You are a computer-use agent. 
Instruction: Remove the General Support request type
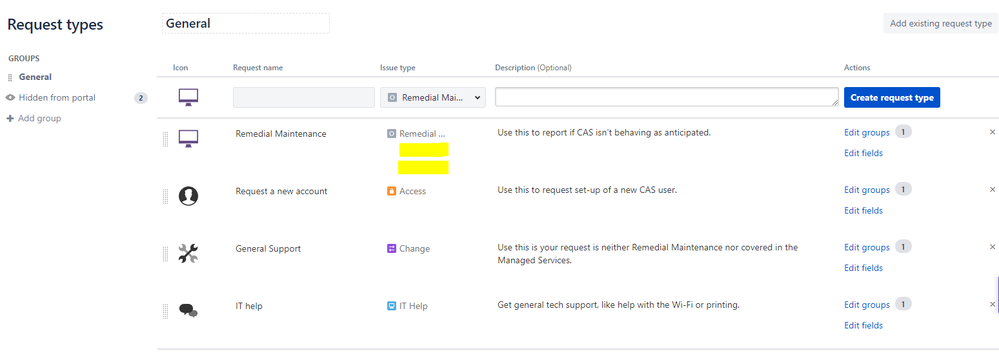click(992, 247)
